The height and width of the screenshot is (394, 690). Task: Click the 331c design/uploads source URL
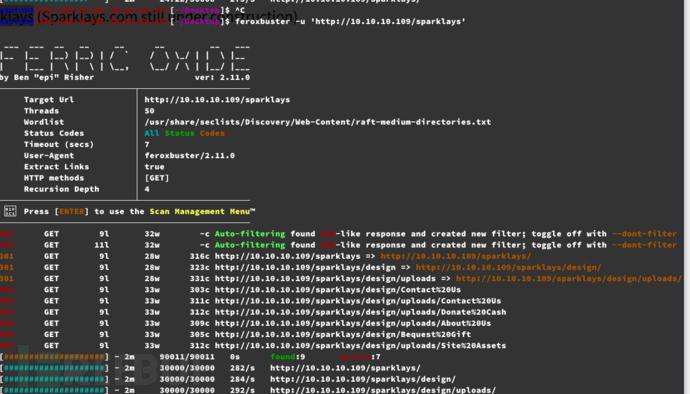(x=325, y=279)
